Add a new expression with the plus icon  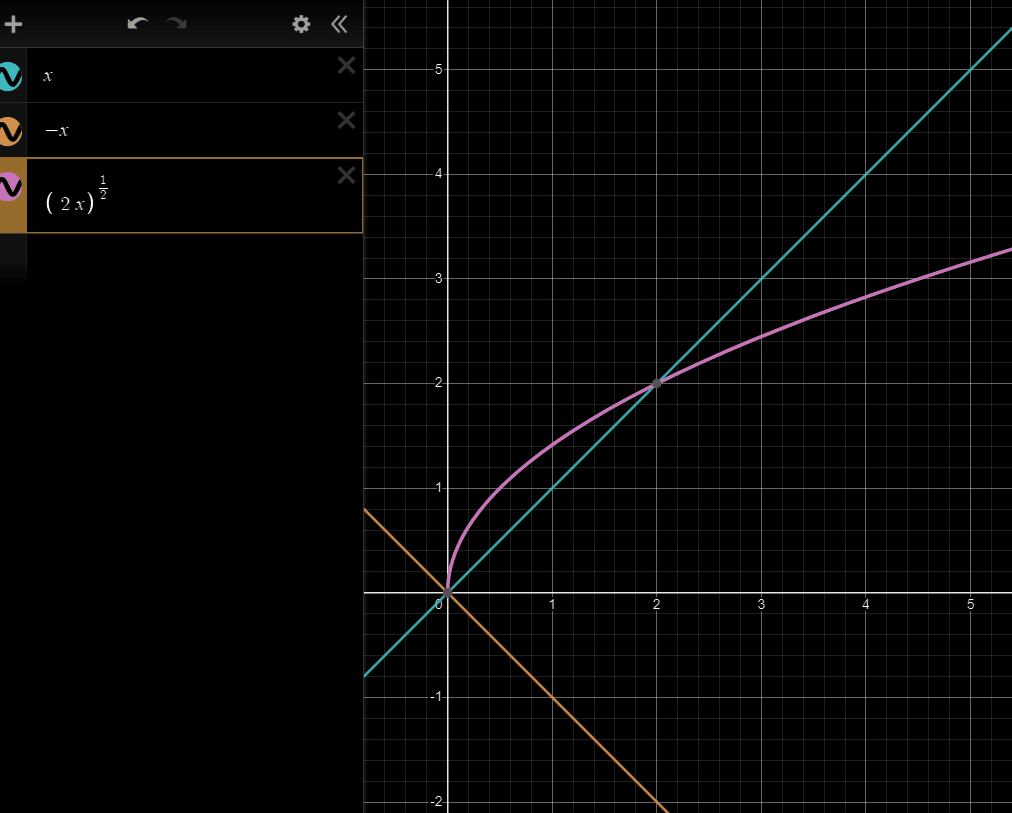click(13, 25)
